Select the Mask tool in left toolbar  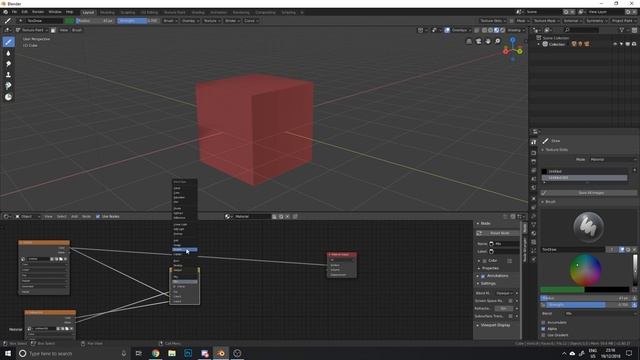[8, 97]
